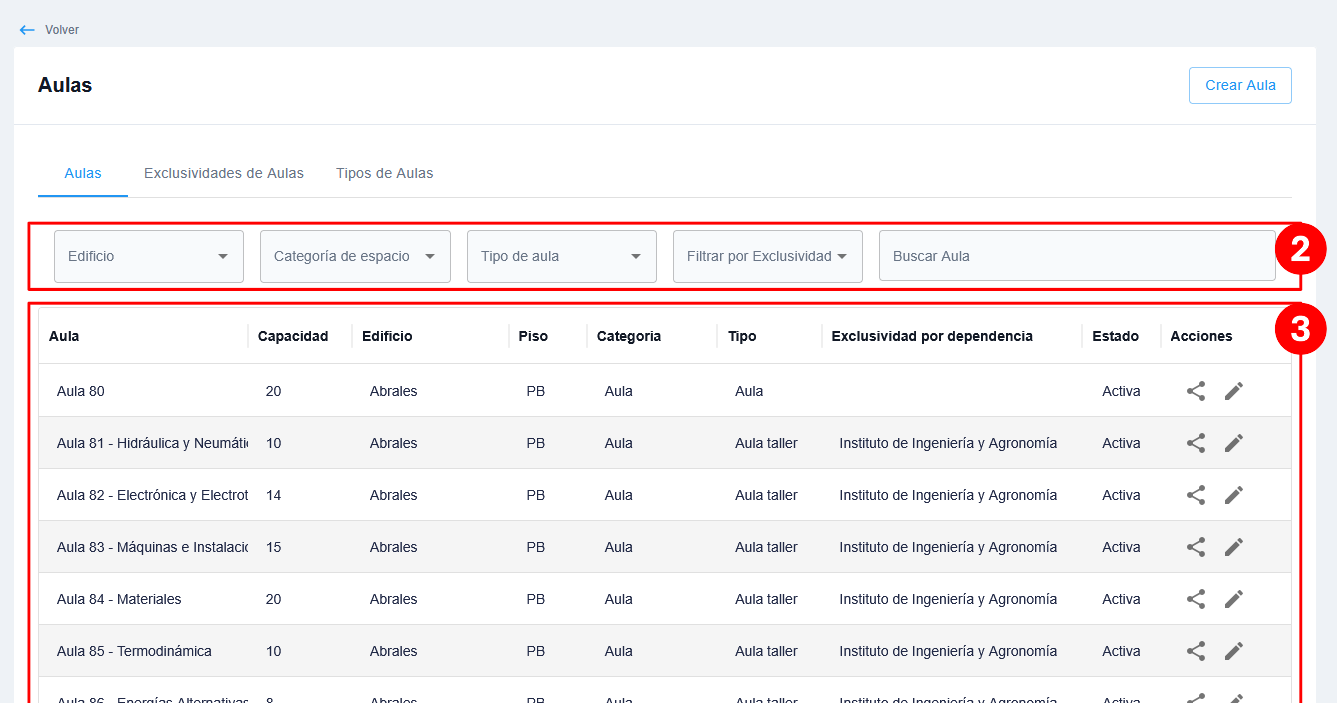Screen dimensions: 1341x703
Task: Open the Categoría de espacio dropdown
Action: 355,256
